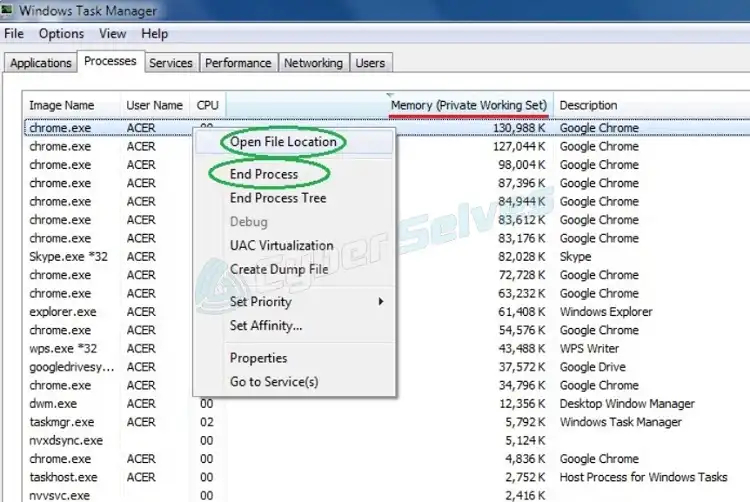
Task: Click the 2,416 K memory value
Action: (x=525, y=495)
